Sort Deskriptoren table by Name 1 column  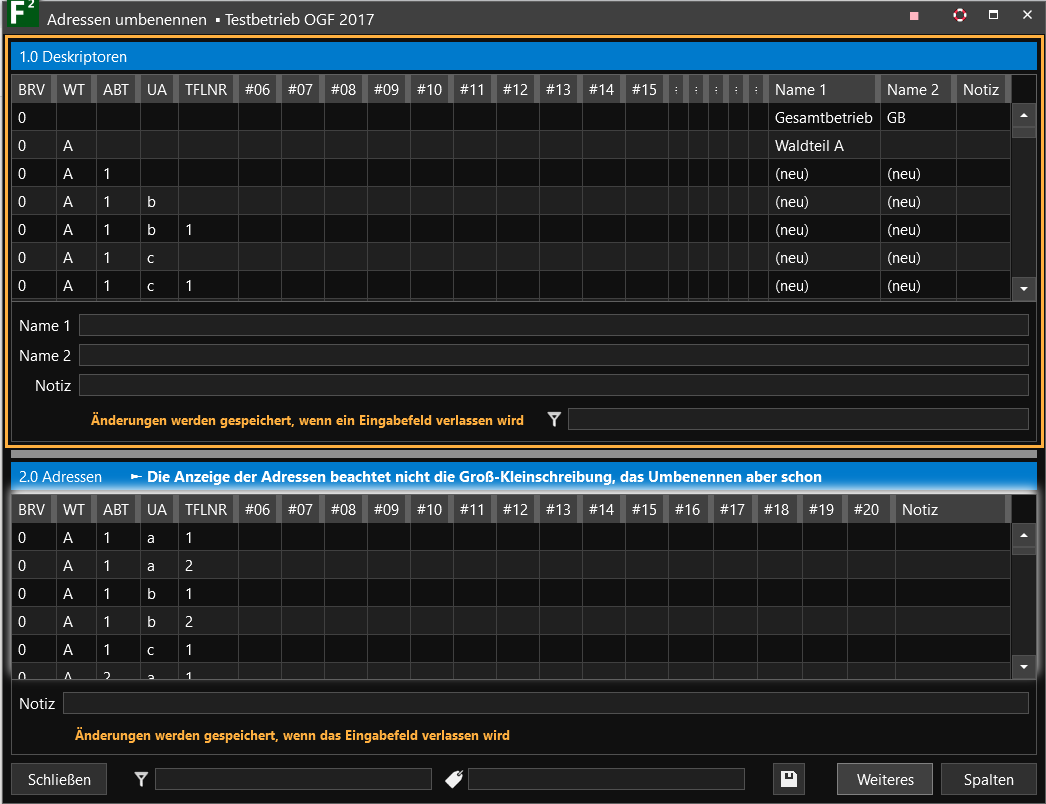(x=823, y=90)
